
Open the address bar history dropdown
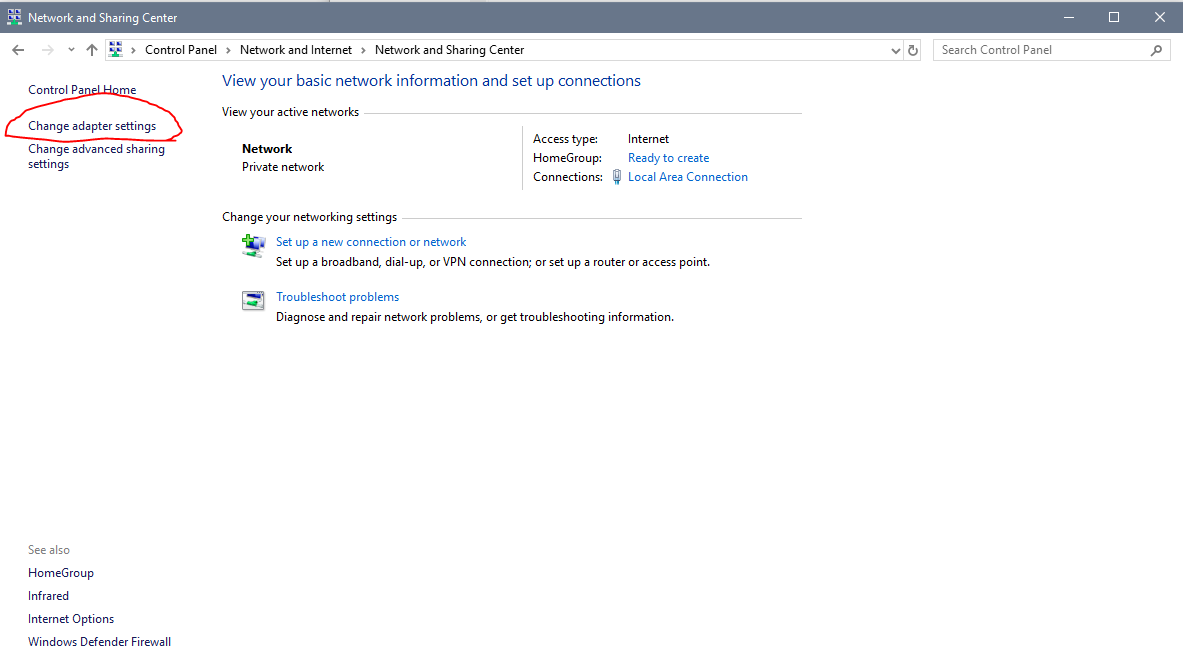(896, 51)
